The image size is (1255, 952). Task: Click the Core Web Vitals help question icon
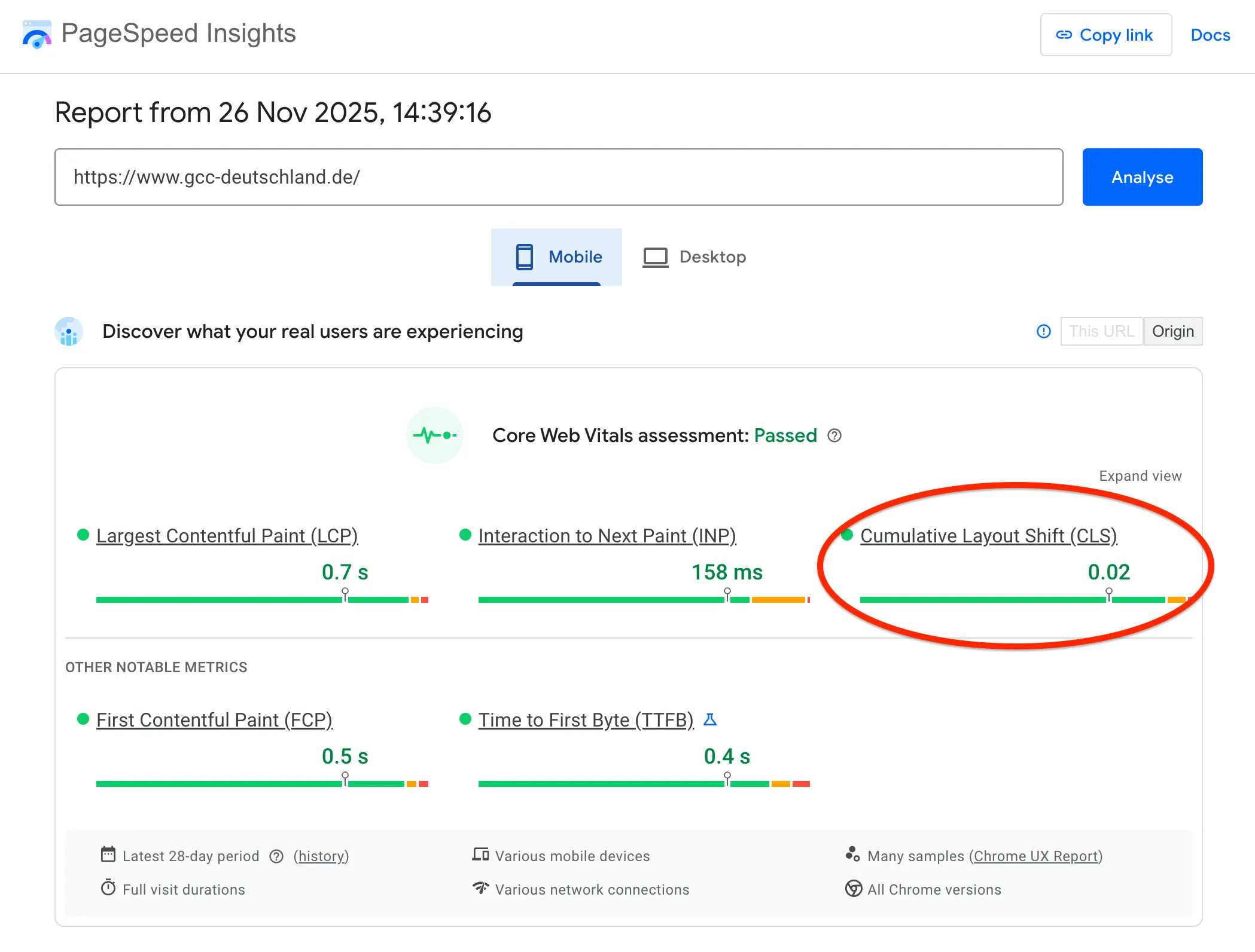[834, 435]
